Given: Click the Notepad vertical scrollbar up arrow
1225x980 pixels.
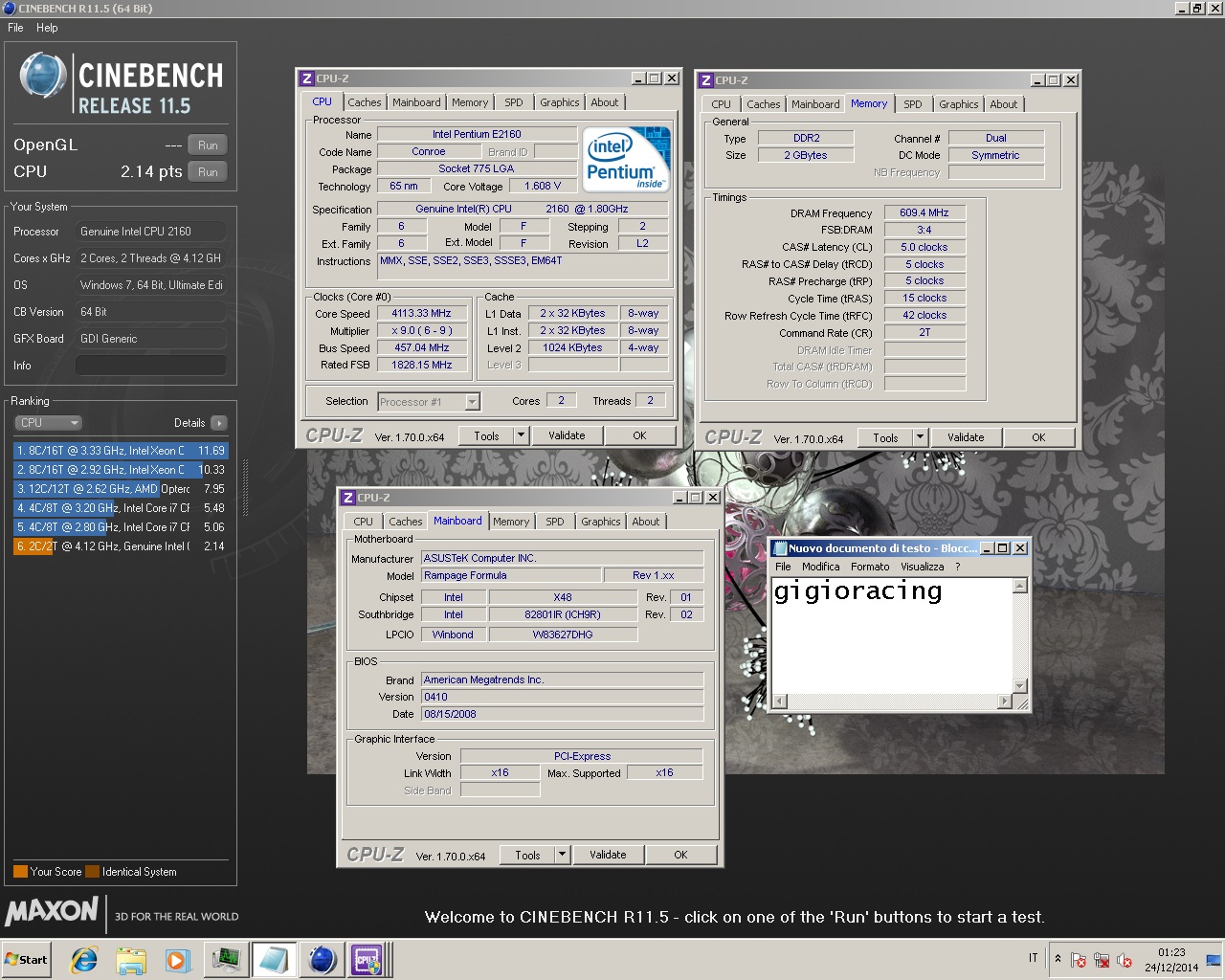Looking at the screenshot, I should tap(1020, 586).
